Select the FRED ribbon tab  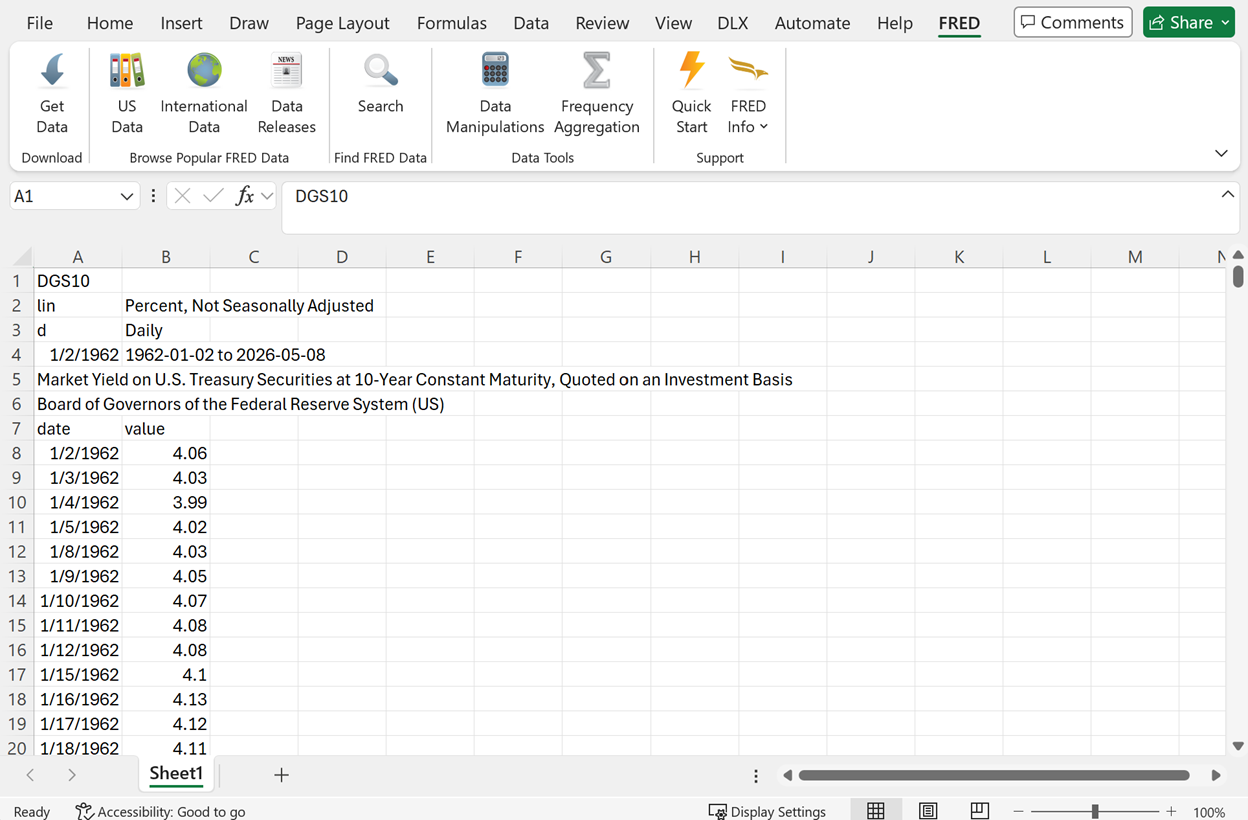pyautogui.click(x=959, y=23)
